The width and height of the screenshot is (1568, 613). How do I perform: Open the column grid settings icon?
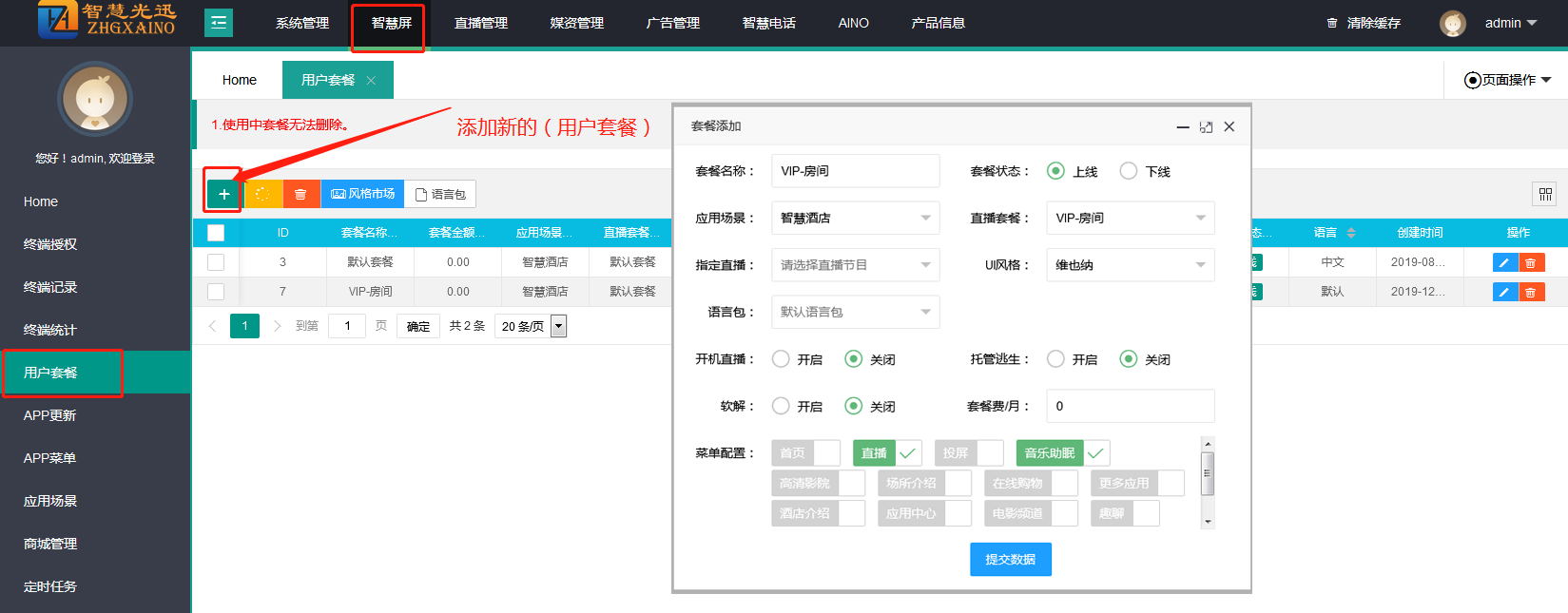click(1545, 194)
